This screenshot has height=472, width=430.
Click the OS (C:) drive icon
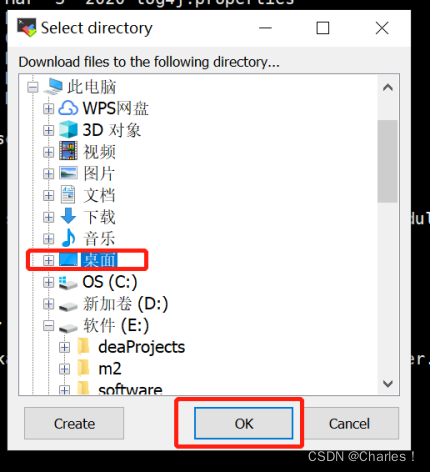coord(68,283)
